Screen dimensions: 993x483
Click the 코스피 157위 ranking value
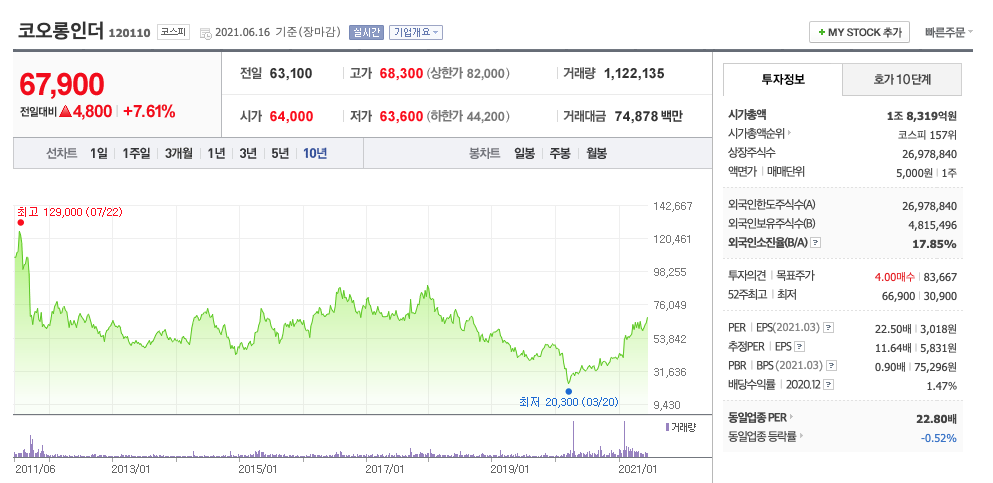point(927,134)
